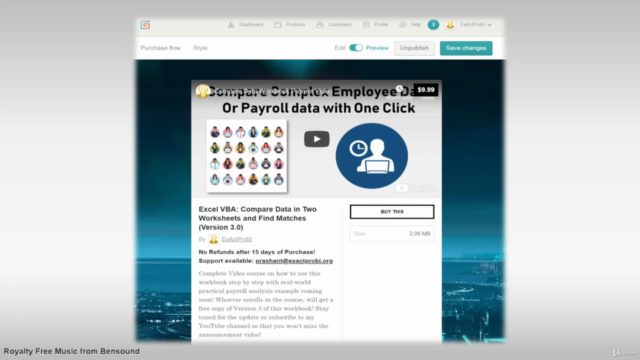Click the Profile page icon

click(366, 25)
